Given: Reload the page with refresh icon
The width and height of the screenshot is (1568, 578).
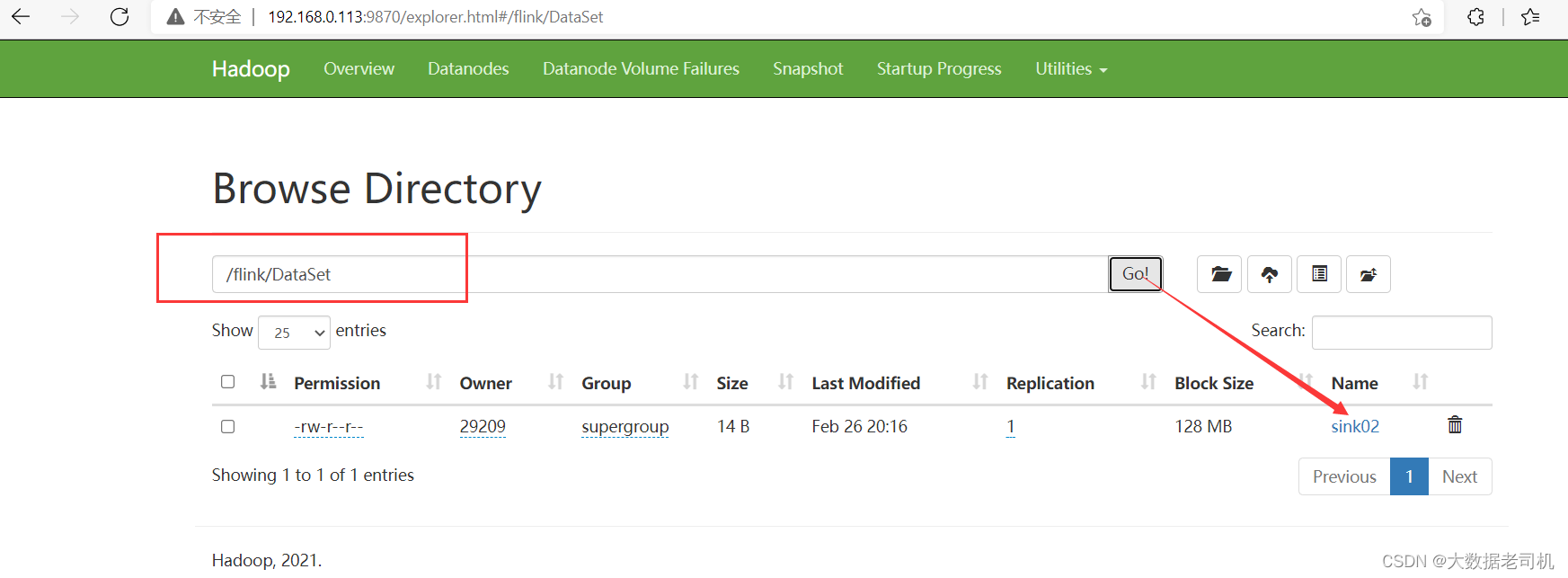Looking at the screenshot, I should click(x=120, y=17).
